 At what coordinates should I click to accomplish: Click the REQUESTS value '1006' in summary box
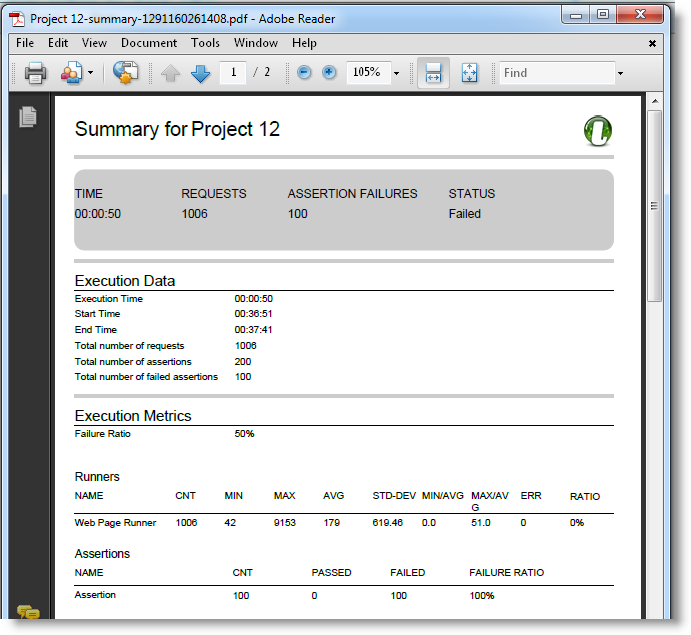pyautogui.click(x=194, y=214)
